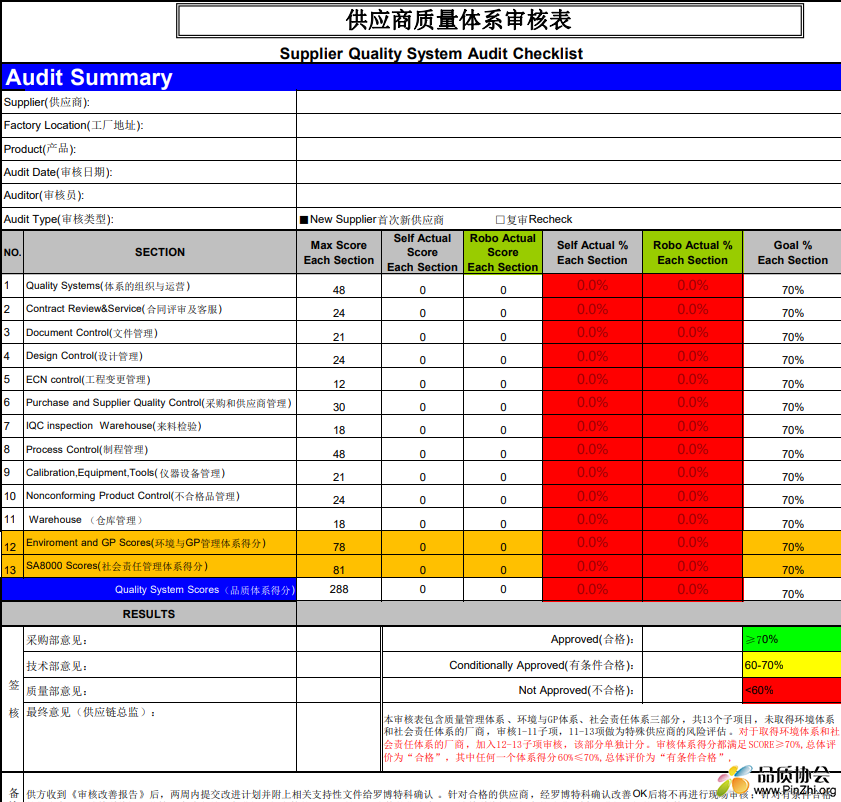
Task: Select the yellow 60-70% swatch
Action: [x=792, y=665]
